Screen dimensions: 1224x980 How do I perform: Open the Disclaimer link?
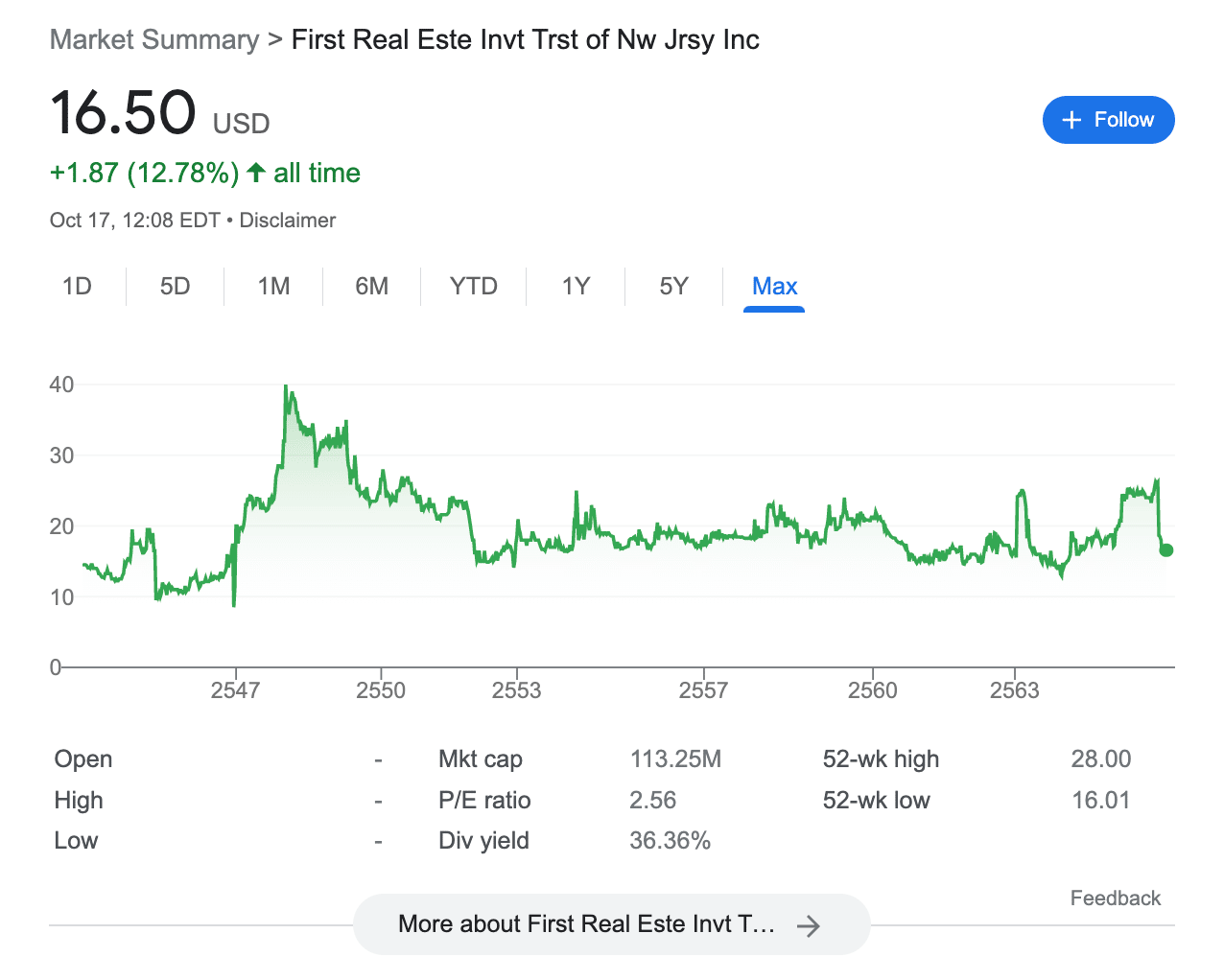[x=288, y=221]
